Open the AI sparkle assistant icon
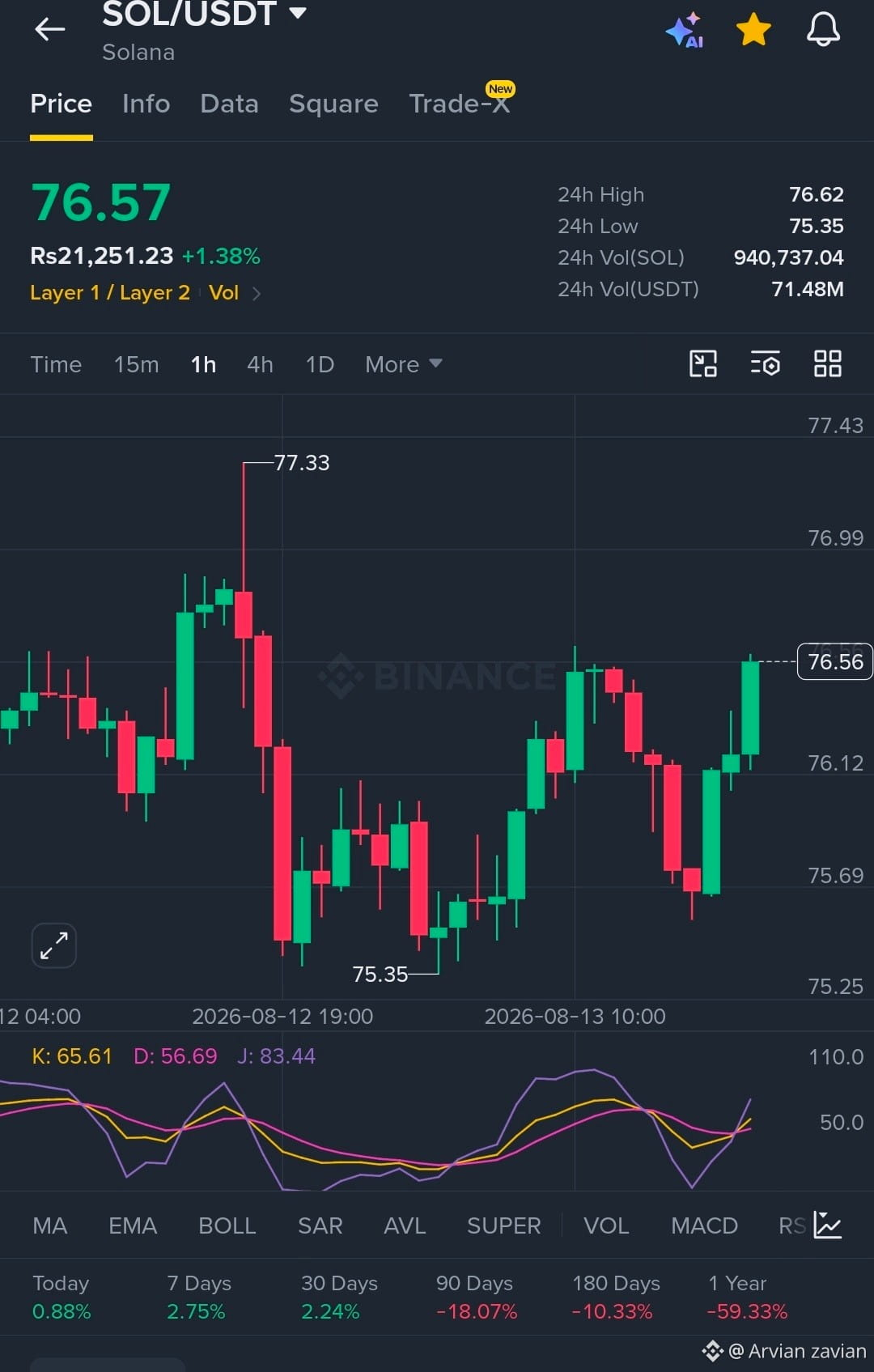The image size is (874, 1372). pyautogui.click(x=685, y=30)
